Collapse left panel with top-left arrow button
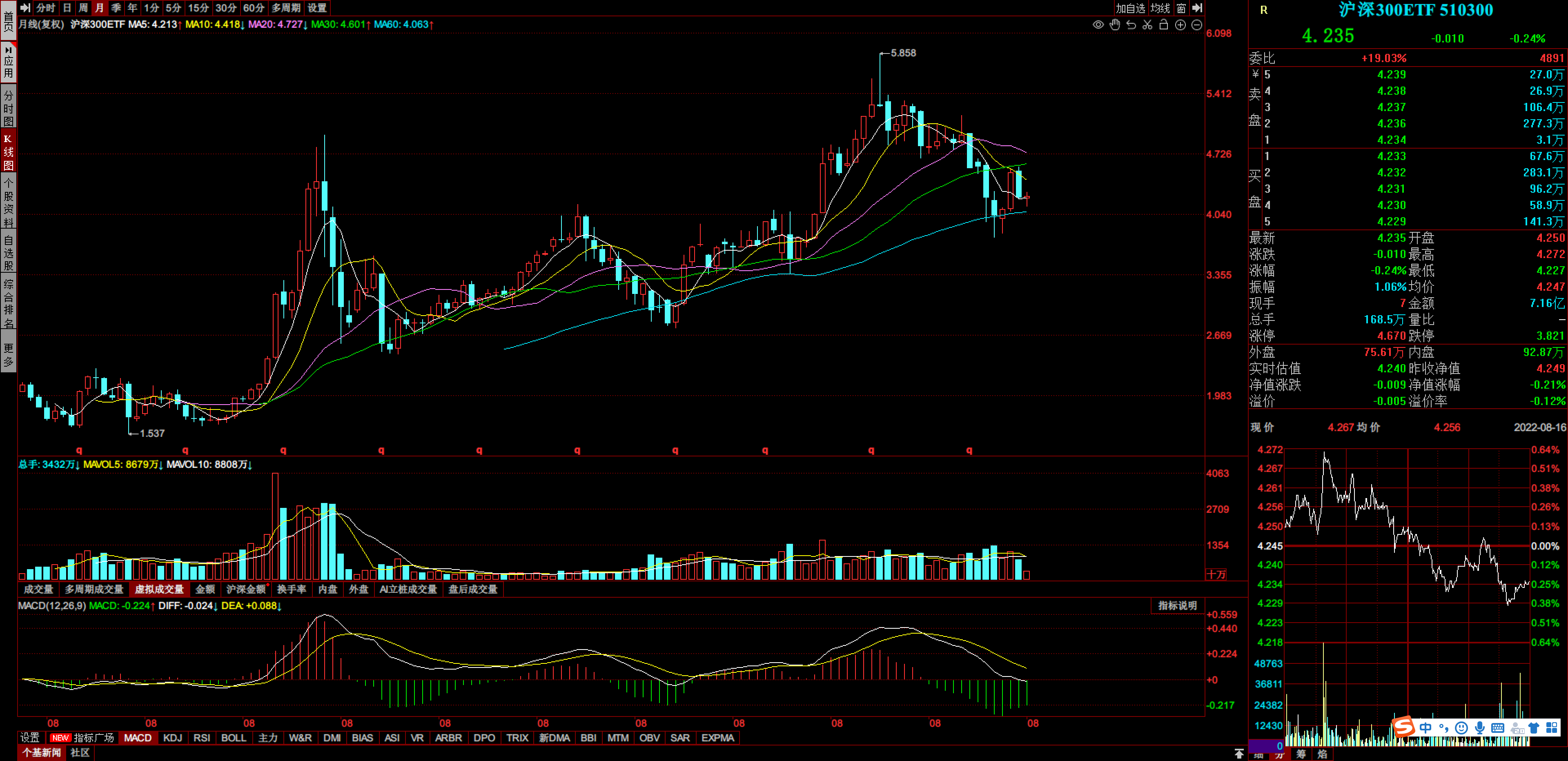The width and height of the screenshot is (1568, 761). [x=25, y=8]
